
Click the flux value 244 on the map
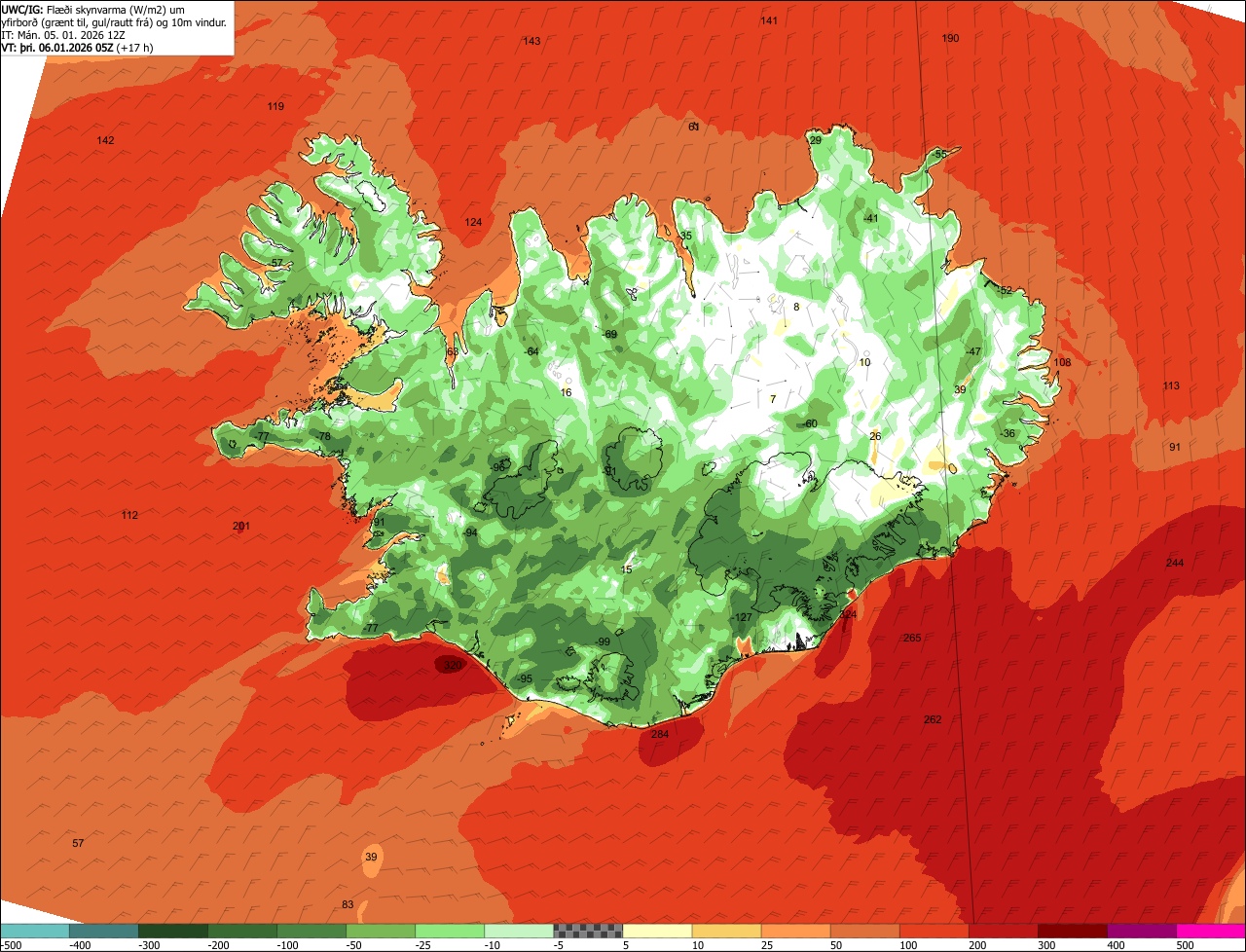pyautogui.click(x=1175, y=563)
